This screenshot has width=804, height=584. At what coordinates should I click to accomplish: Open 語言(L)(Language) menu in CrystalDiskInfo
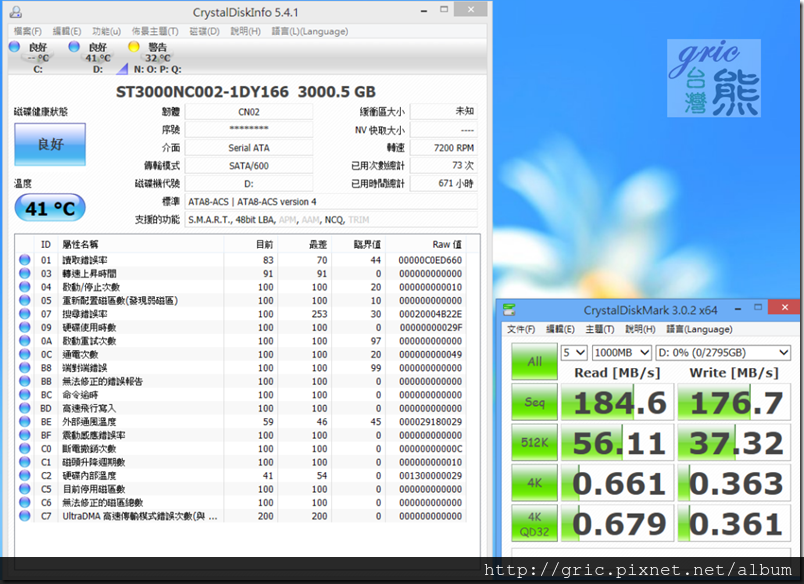(310, 31)
